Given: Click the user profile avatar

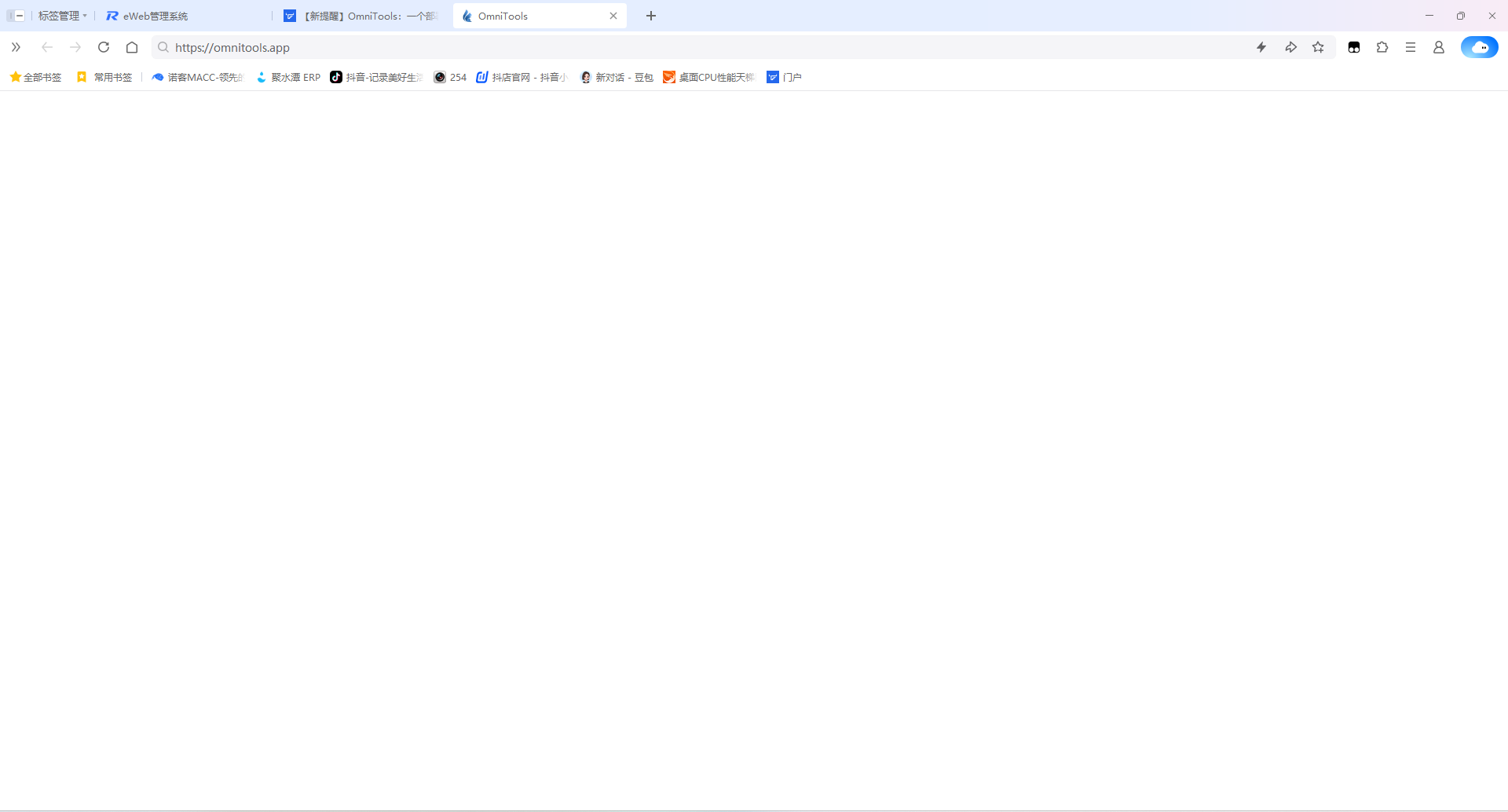Looking at the screenshot, I should (1440, 47).
